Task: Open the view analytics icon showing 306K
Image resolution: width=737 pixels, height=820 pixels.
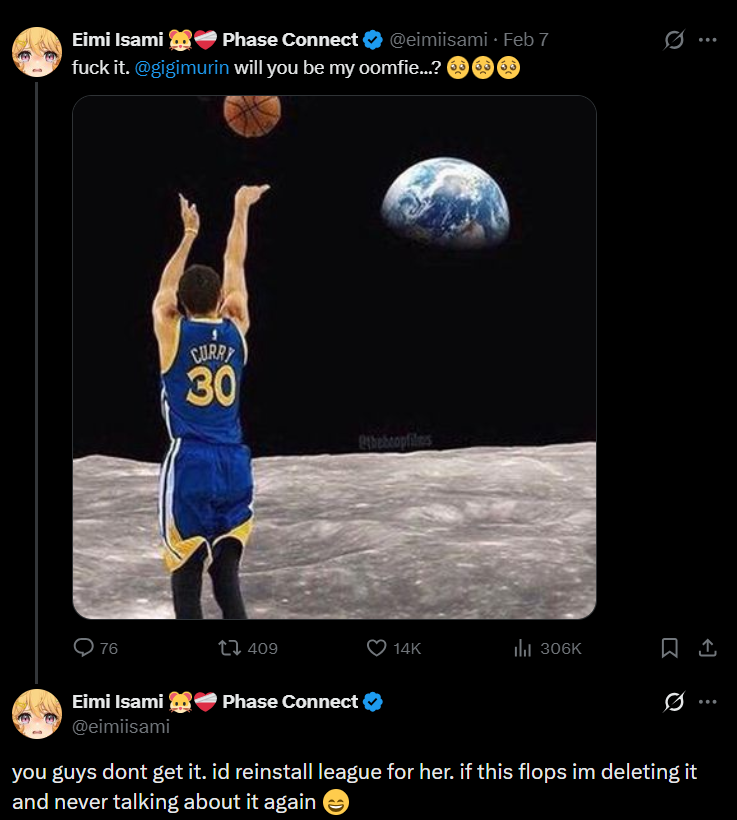Action: (x=522, y=648)
